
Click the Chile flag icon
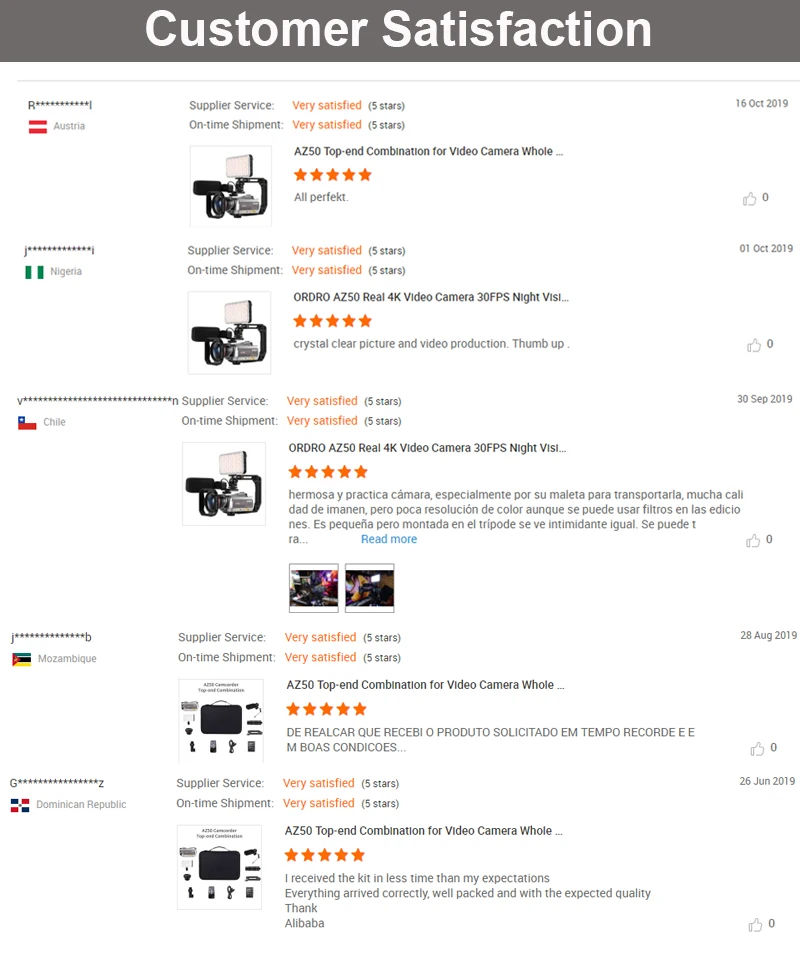pos(27,423)
